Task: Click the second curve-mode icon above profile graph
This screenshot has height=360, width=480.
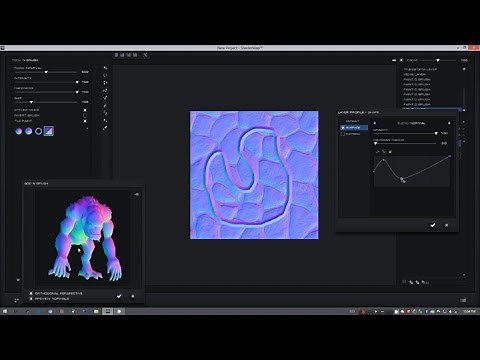Action: [x=384, y=152]
